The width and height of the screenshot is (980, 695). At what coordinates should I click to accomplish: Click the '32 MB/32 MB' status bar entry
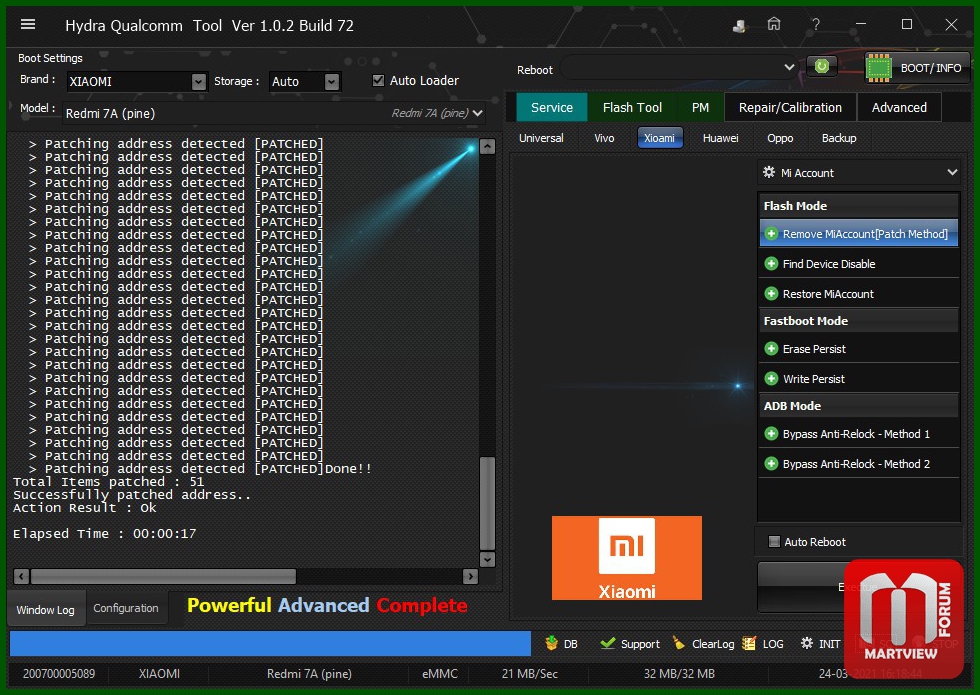[x=679, y=674]
